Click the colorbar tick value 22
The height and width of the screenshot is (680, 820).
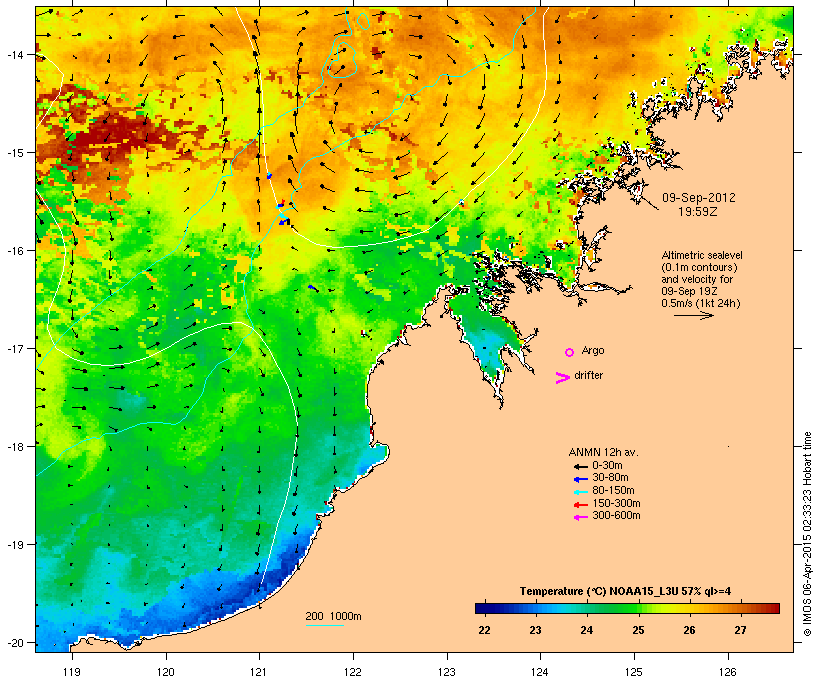[x=484, y=630]
